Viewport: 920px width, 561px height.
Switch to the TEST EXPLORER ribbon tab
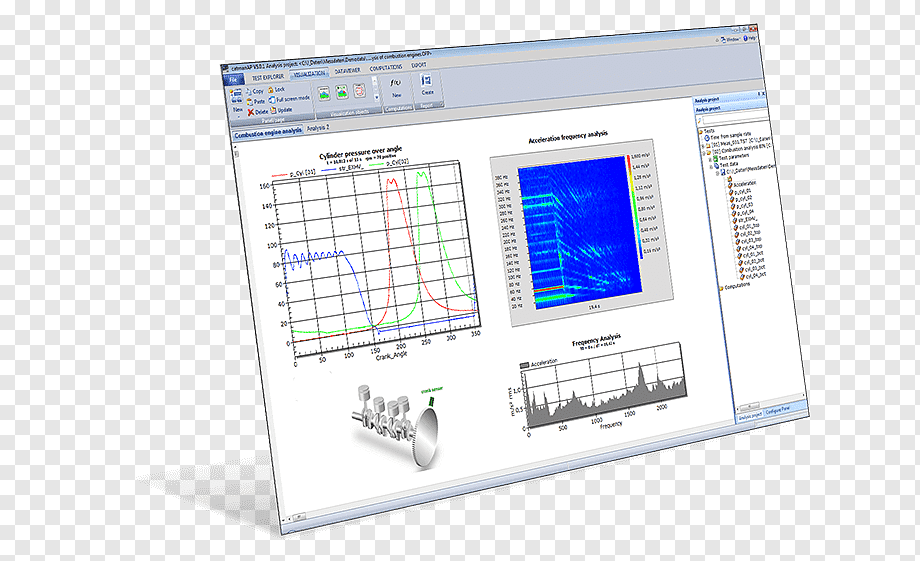coord(268,77)
